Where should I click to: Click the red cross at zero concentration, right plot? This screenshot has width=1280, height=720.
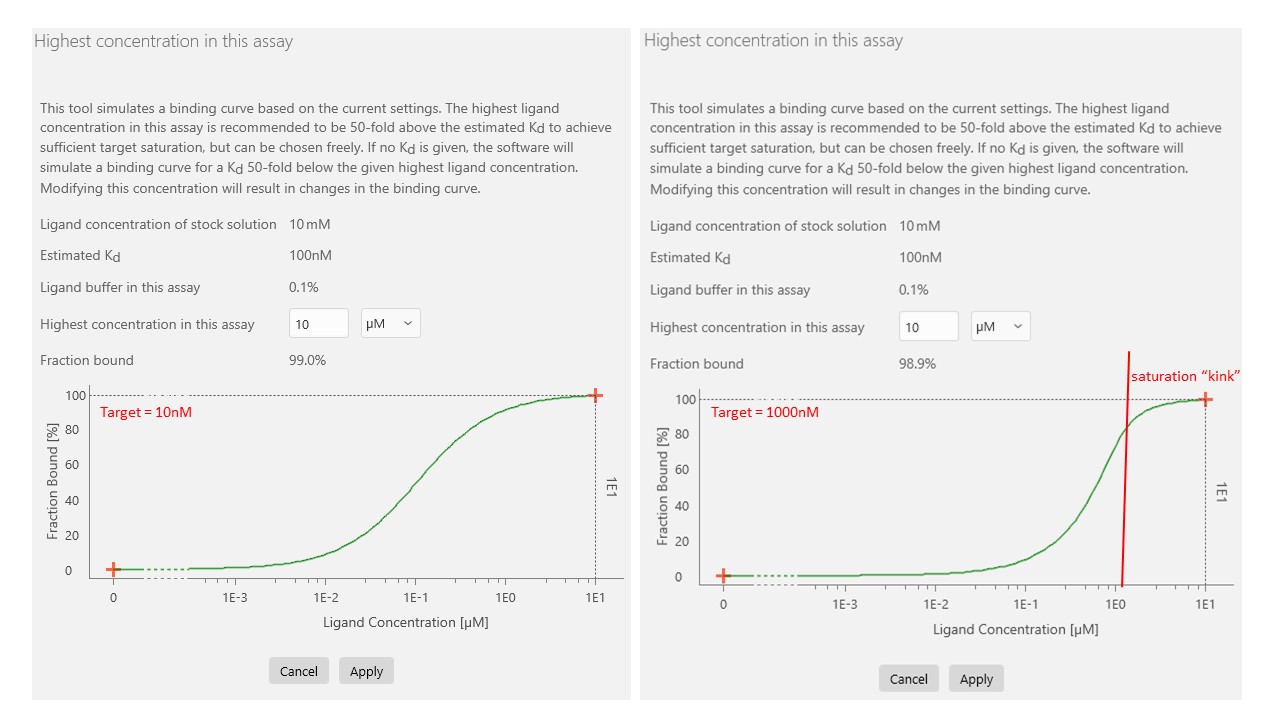point(722,575)
